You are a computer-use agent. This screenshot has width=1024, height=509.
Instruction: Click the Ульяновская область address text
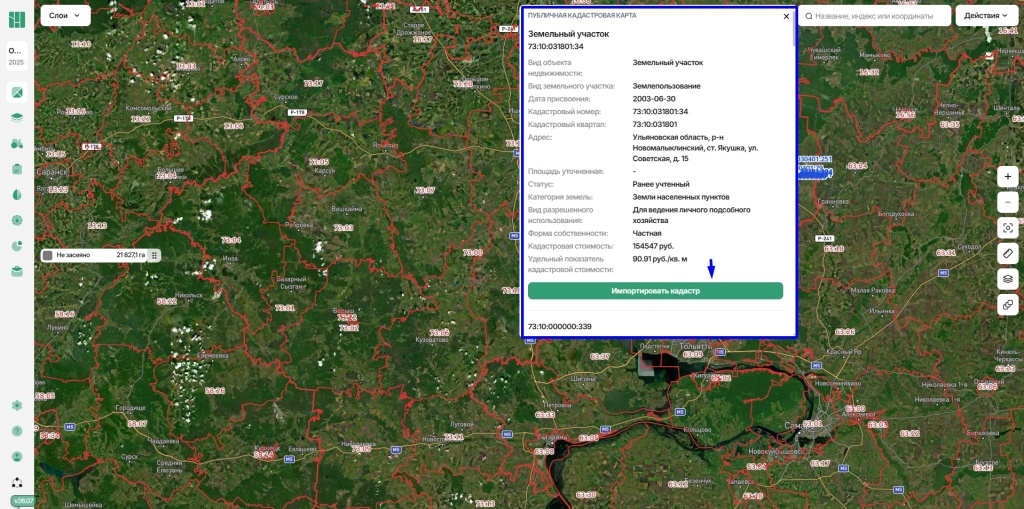(x=696, y=148)
